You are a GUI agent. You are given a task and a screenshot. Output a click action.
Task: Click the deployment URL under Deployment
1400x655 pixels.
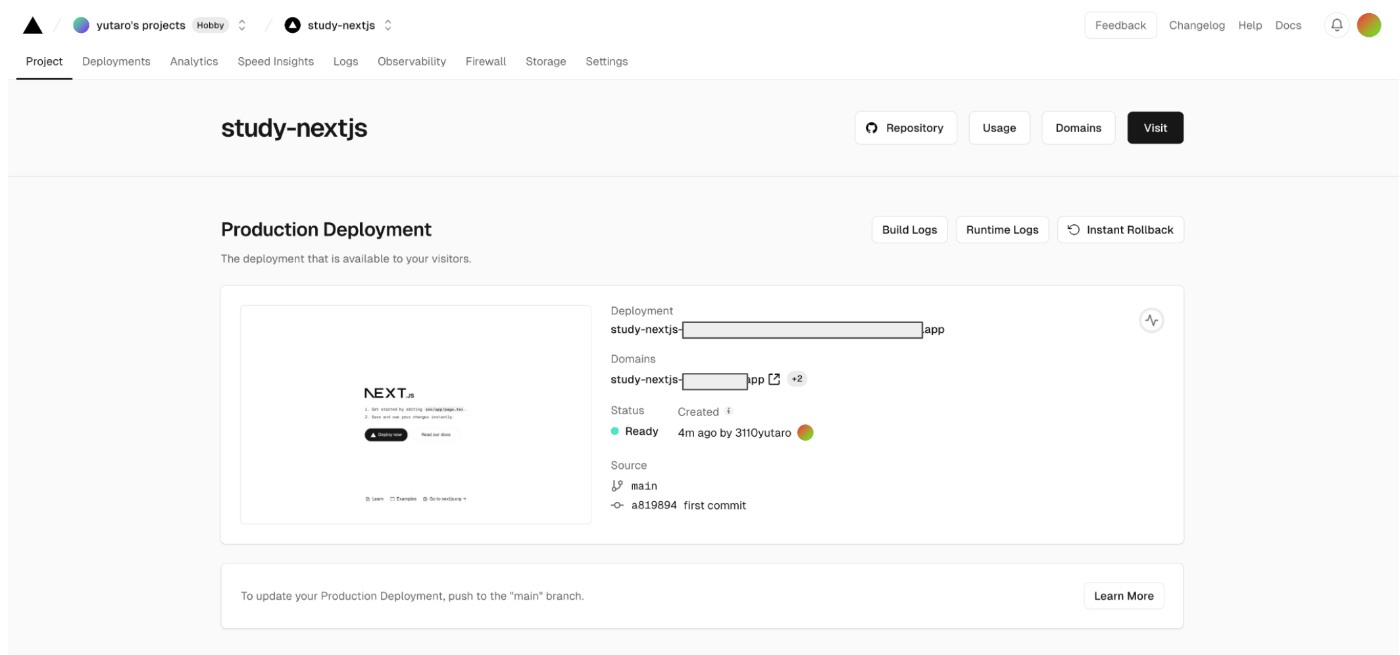(x=777, y=329)
